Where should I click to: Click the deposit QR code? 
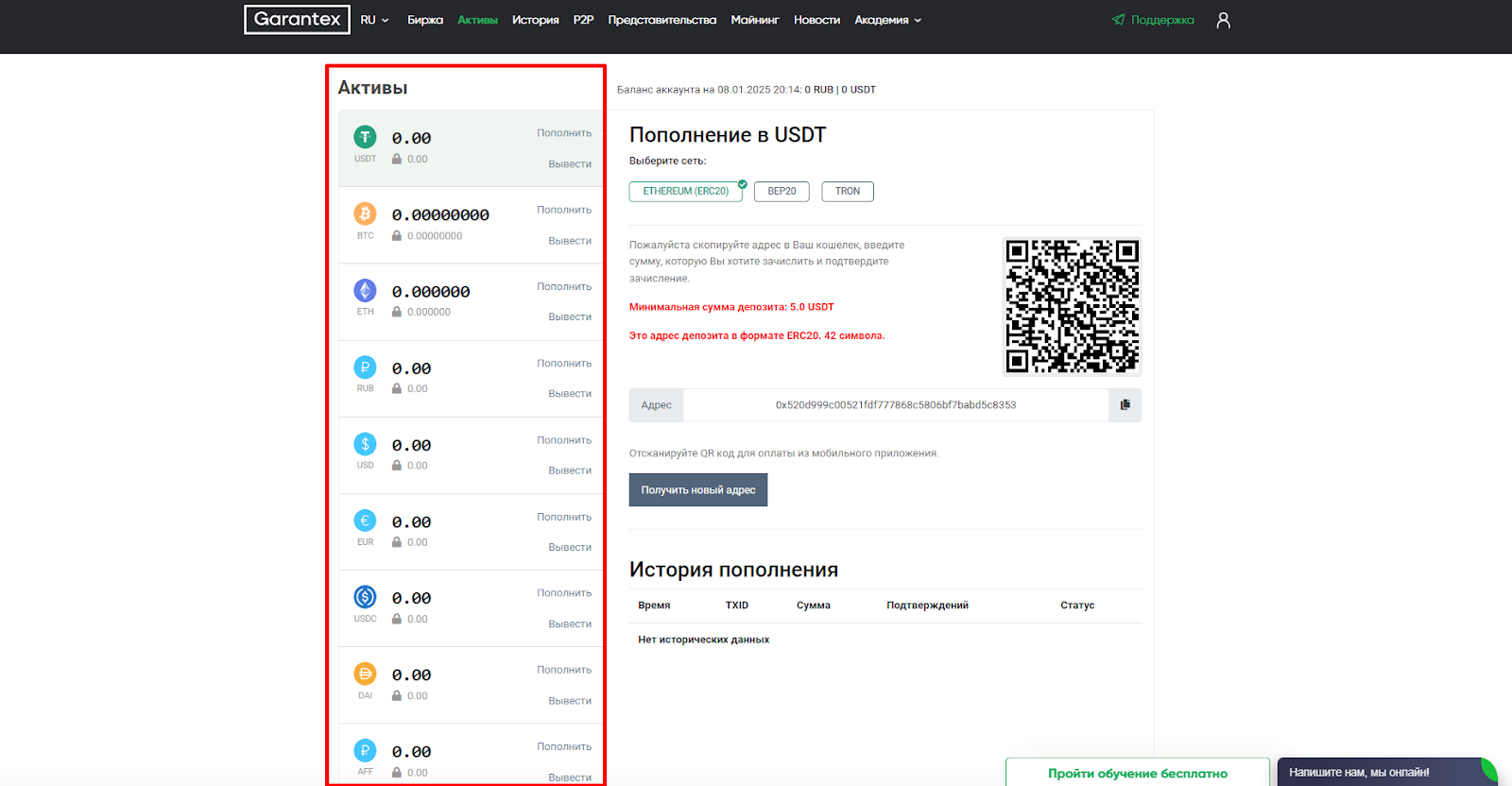pos(1072,306)
